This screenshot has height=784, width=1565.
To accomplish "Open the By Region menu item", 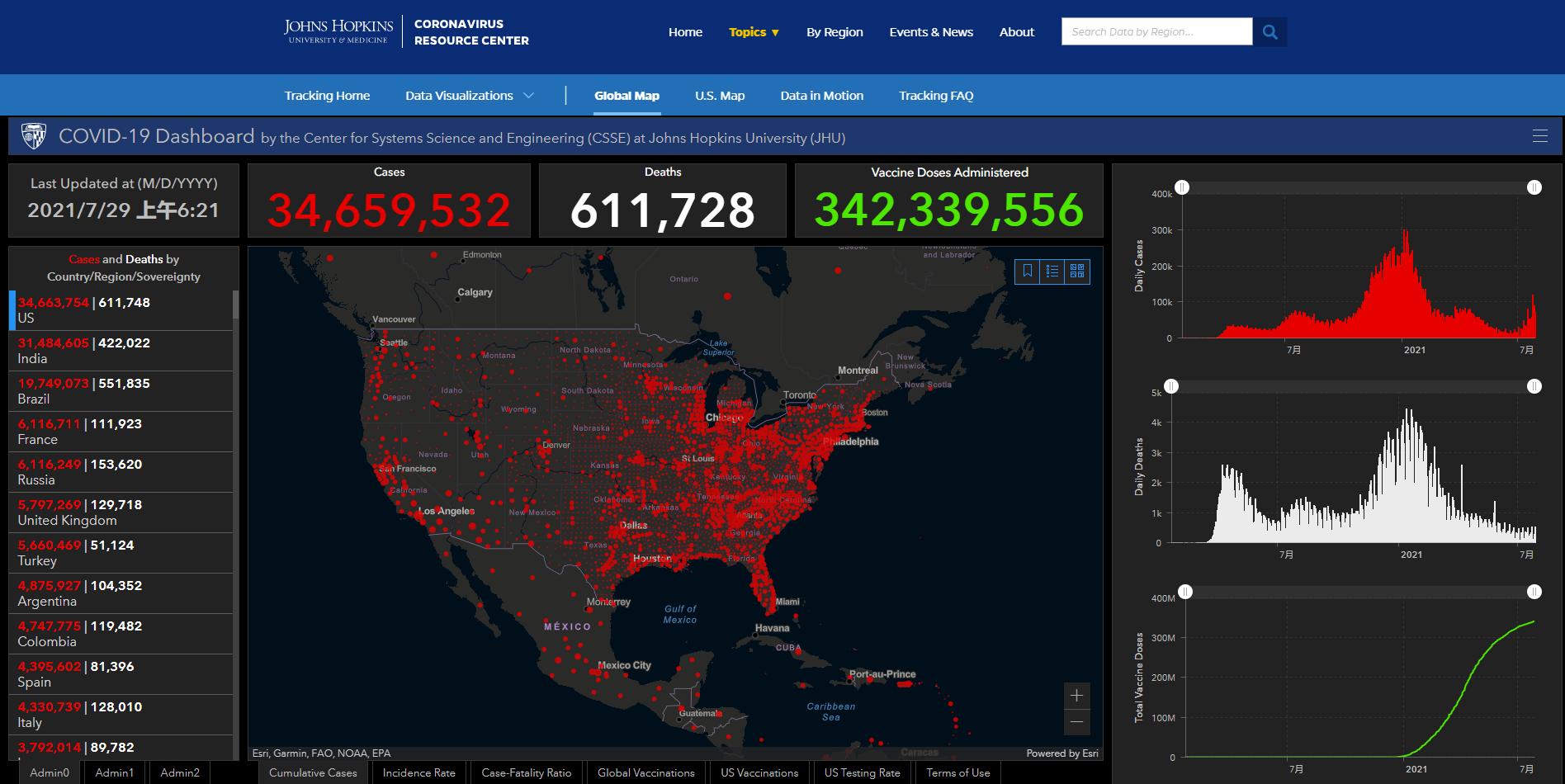I will pos(835,32).
